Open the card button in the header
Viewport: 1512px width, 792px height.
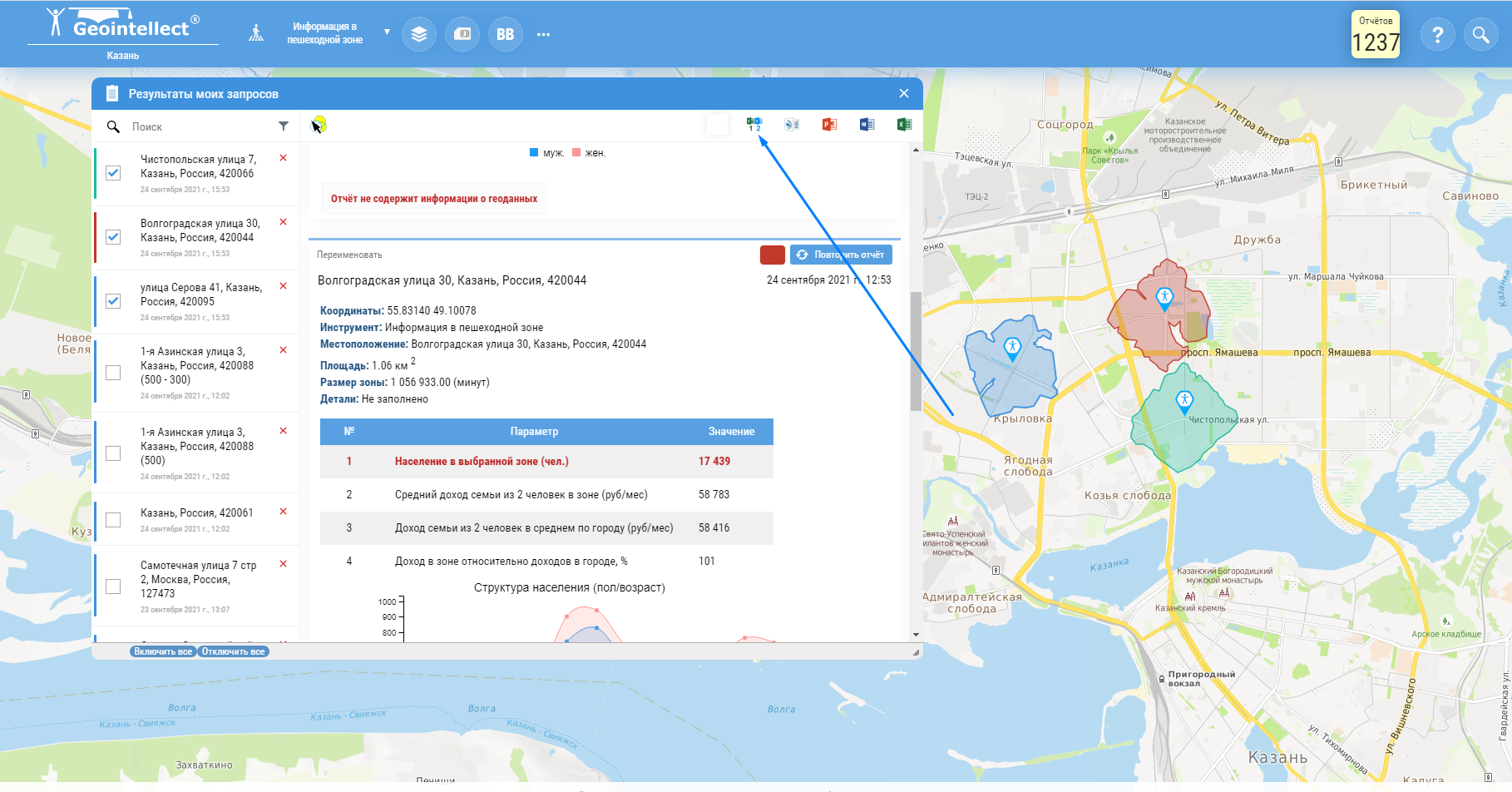point(462,34)
